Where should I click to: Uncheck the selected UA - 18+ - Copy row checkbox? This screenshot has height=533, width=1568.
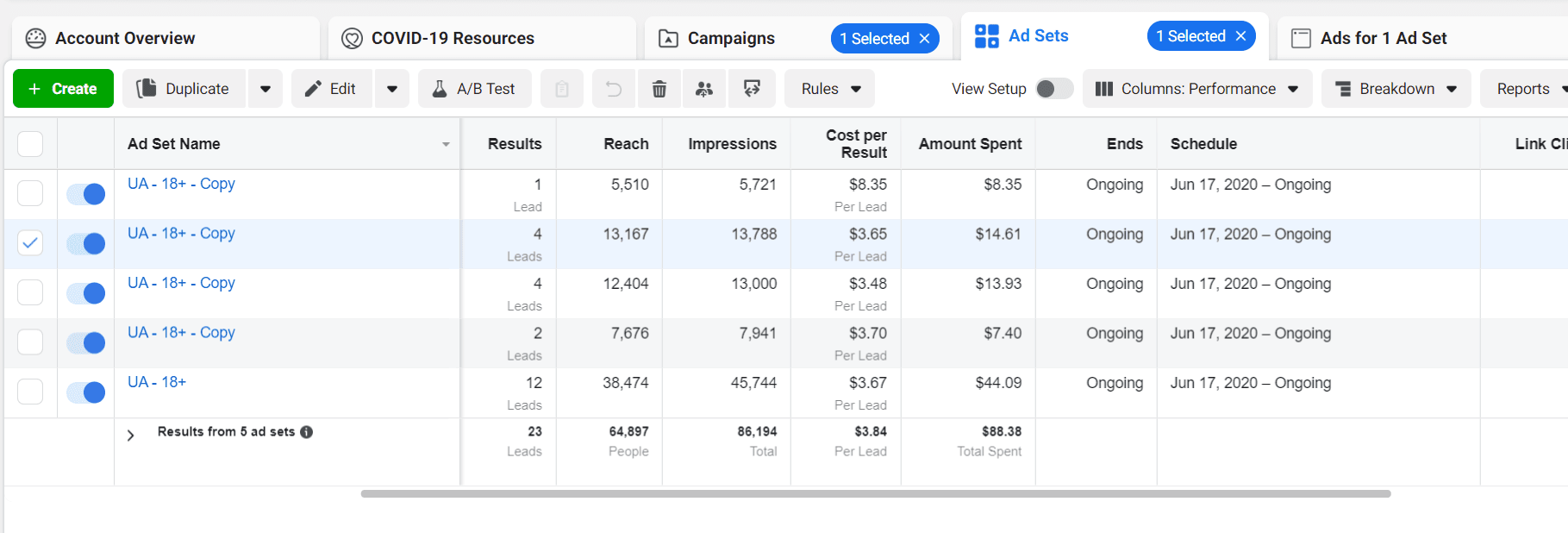[30, 243]
